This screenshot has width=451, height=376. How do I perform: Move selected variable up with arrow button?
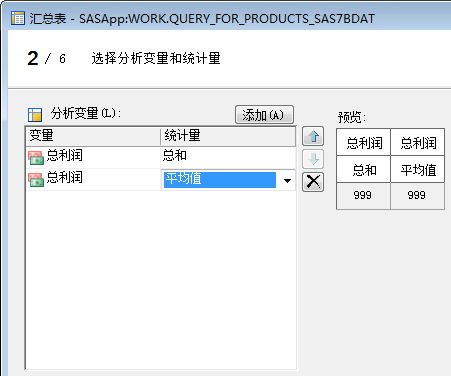coord(313,136)
